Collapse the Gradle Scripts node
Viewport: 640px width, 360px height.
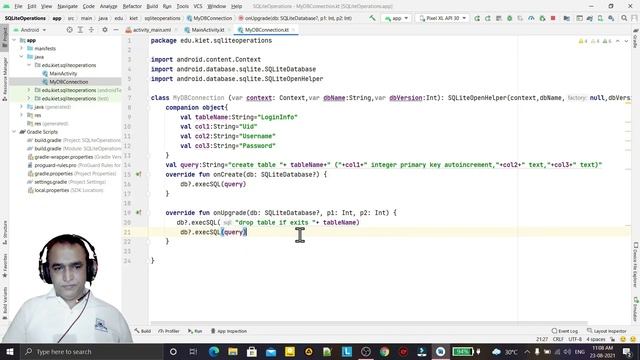coord(14,132)
